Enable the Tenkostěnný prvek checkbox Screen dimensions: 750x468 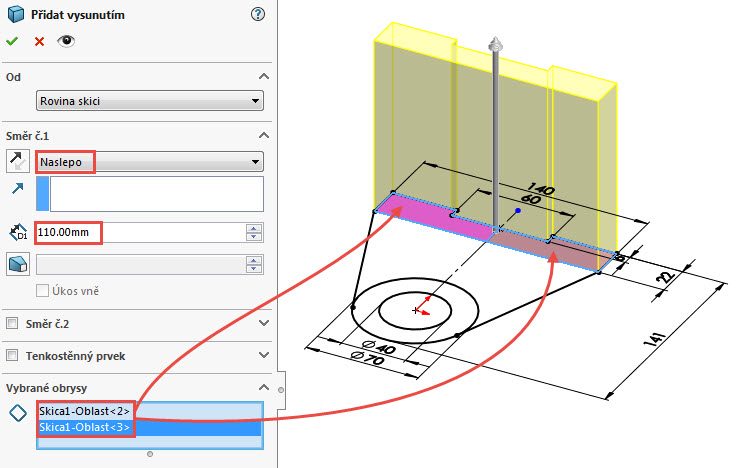[12, 355]
